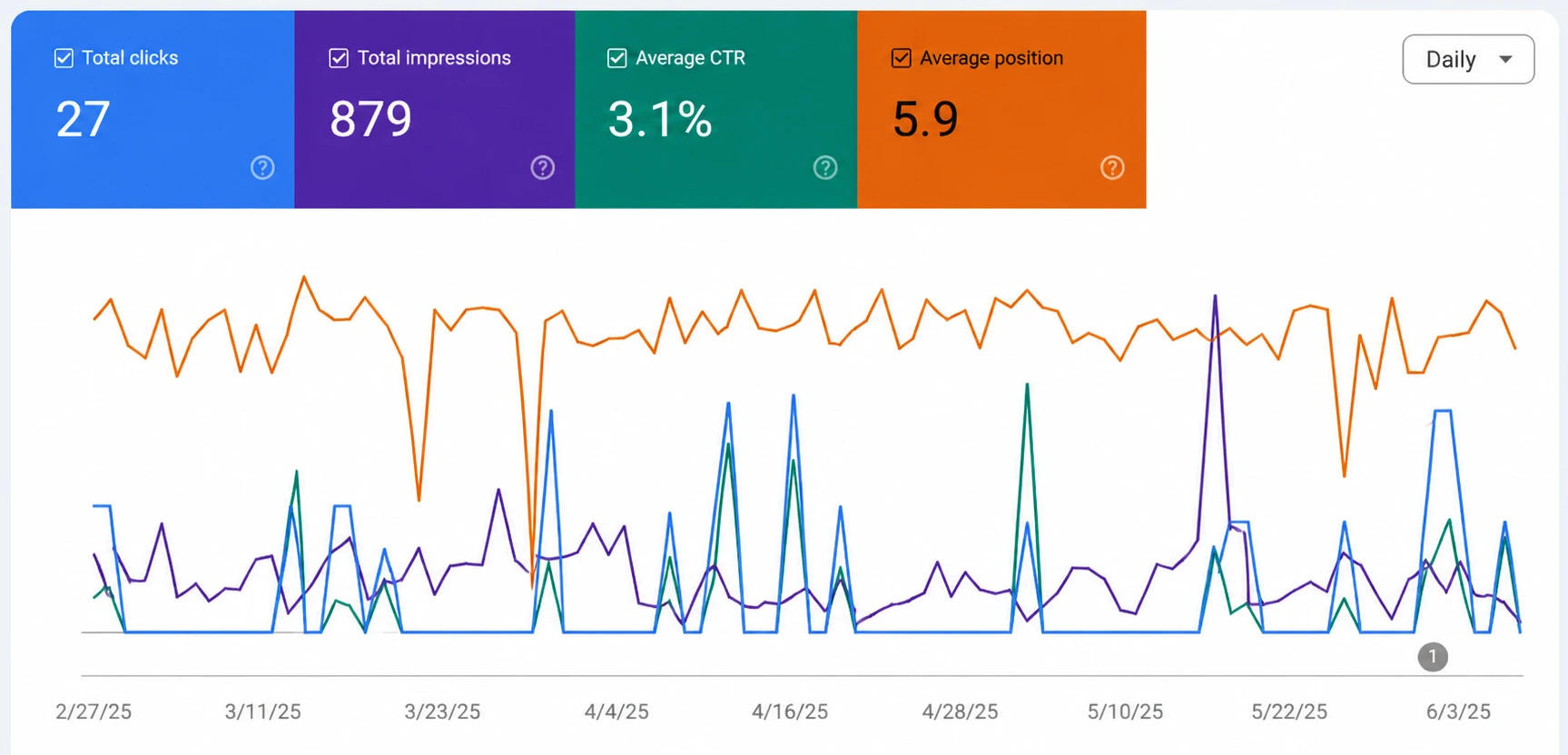Click the 3/23/25 axis date label

pyautogui.click(x=442, y=712)
